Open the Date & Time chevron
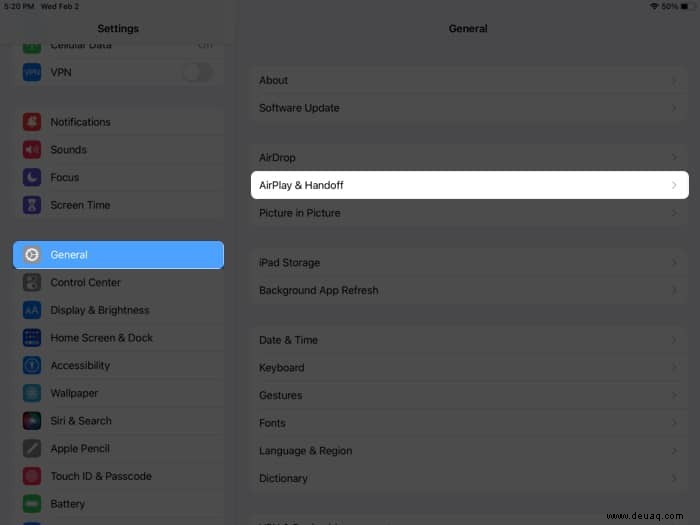The height and width of the screenshot is (525, 700). (x=674, y=340)
